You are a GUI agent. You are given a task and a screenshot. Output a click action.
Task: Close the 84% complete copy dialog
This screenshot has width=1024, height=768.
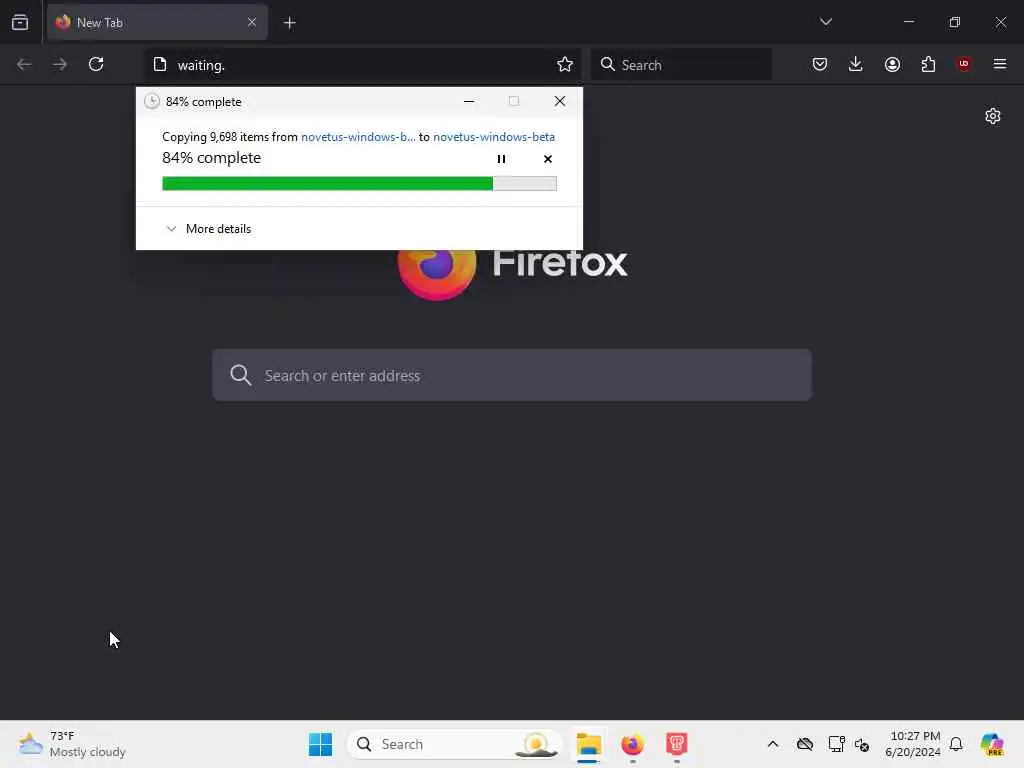[560, 101]
